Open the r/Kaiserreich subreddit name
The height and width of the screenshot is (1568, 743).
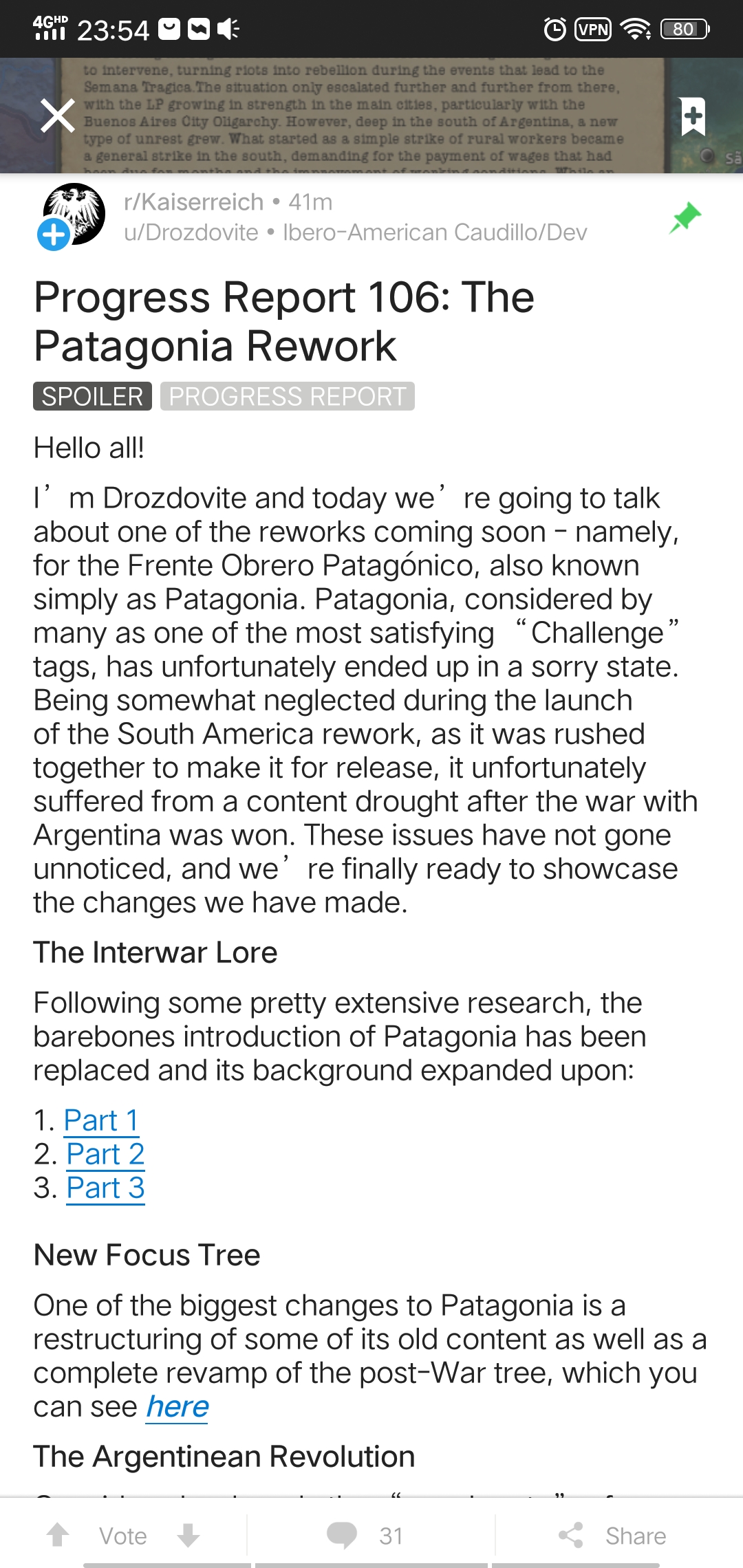pyautogui.click(x=193, y=202)
